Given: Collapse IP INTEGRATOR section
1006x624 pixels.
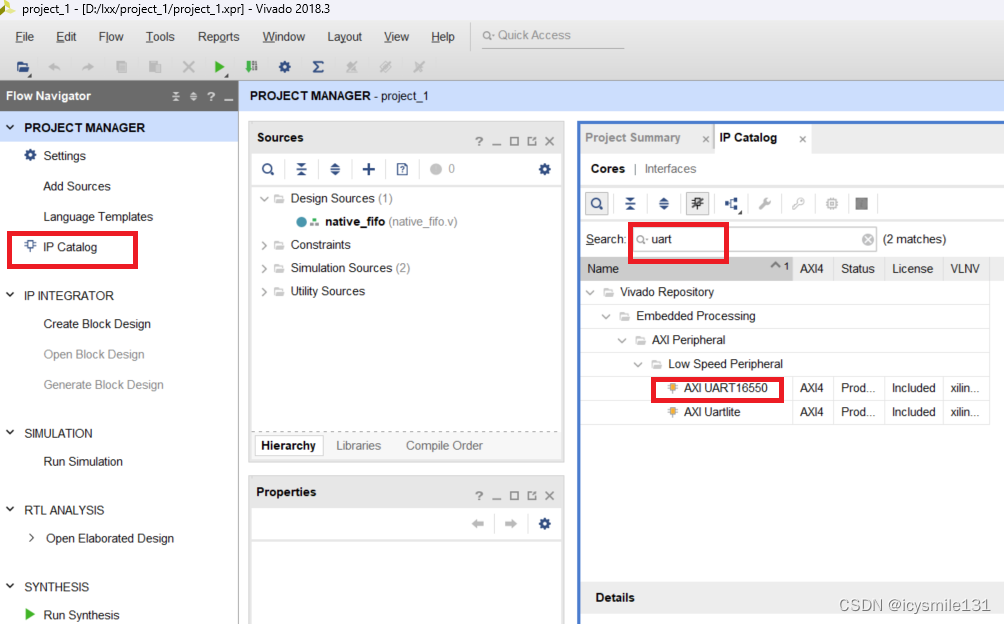Looking at the screenshot, I should coord(10,295).
